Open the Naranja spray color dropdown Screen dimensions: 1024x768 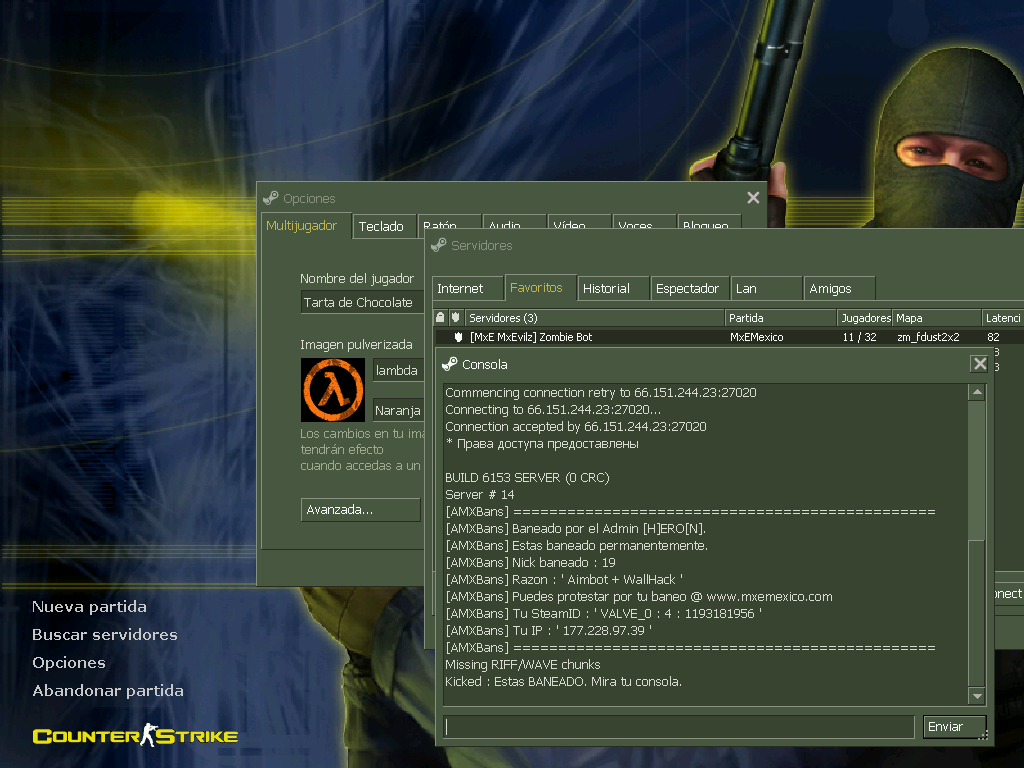tap(398, 411)
